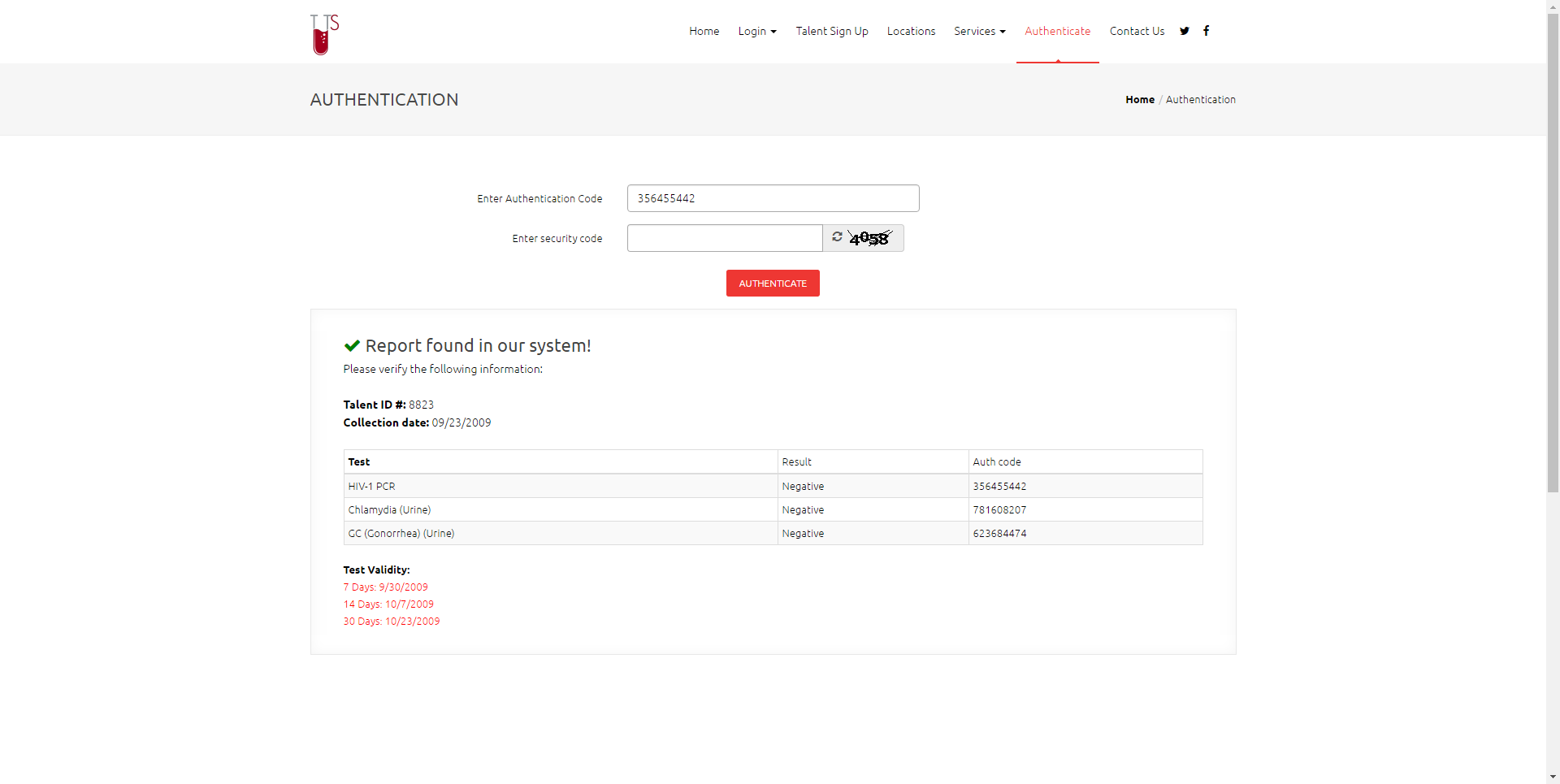Click the Enter Authentication Code label
The width and height of the screenshot is (1560, 784).
tap(539, 198)
